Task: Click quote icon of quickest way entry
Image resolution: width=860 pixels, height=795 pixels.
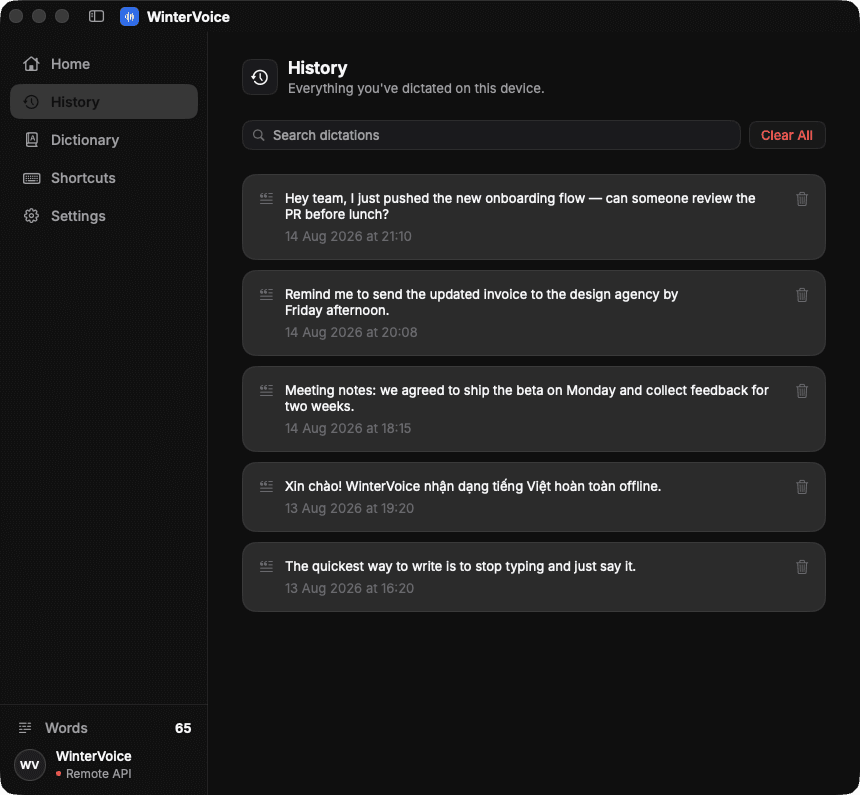Action: [266, 566]
